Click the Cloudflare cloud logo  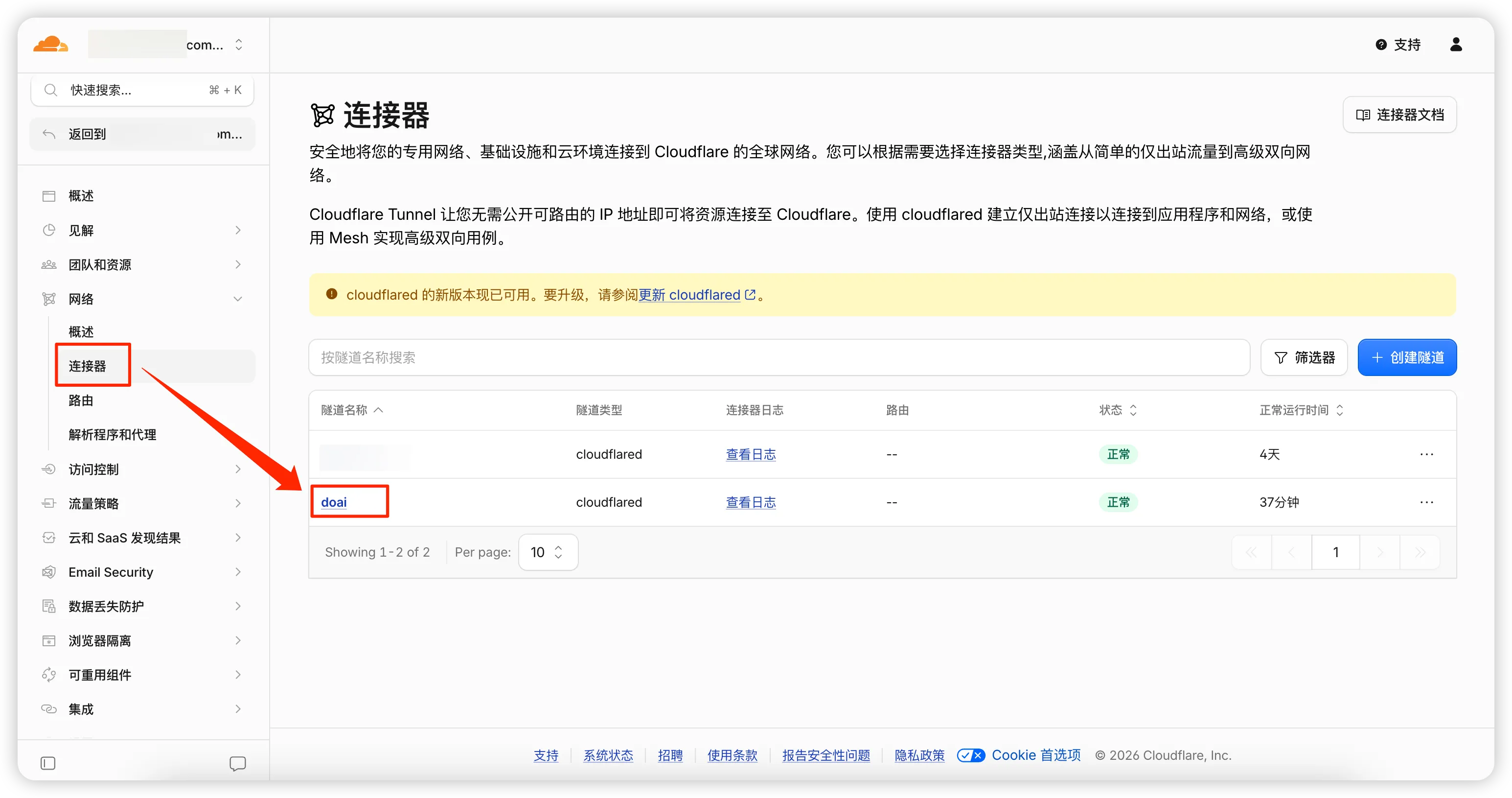50,45
